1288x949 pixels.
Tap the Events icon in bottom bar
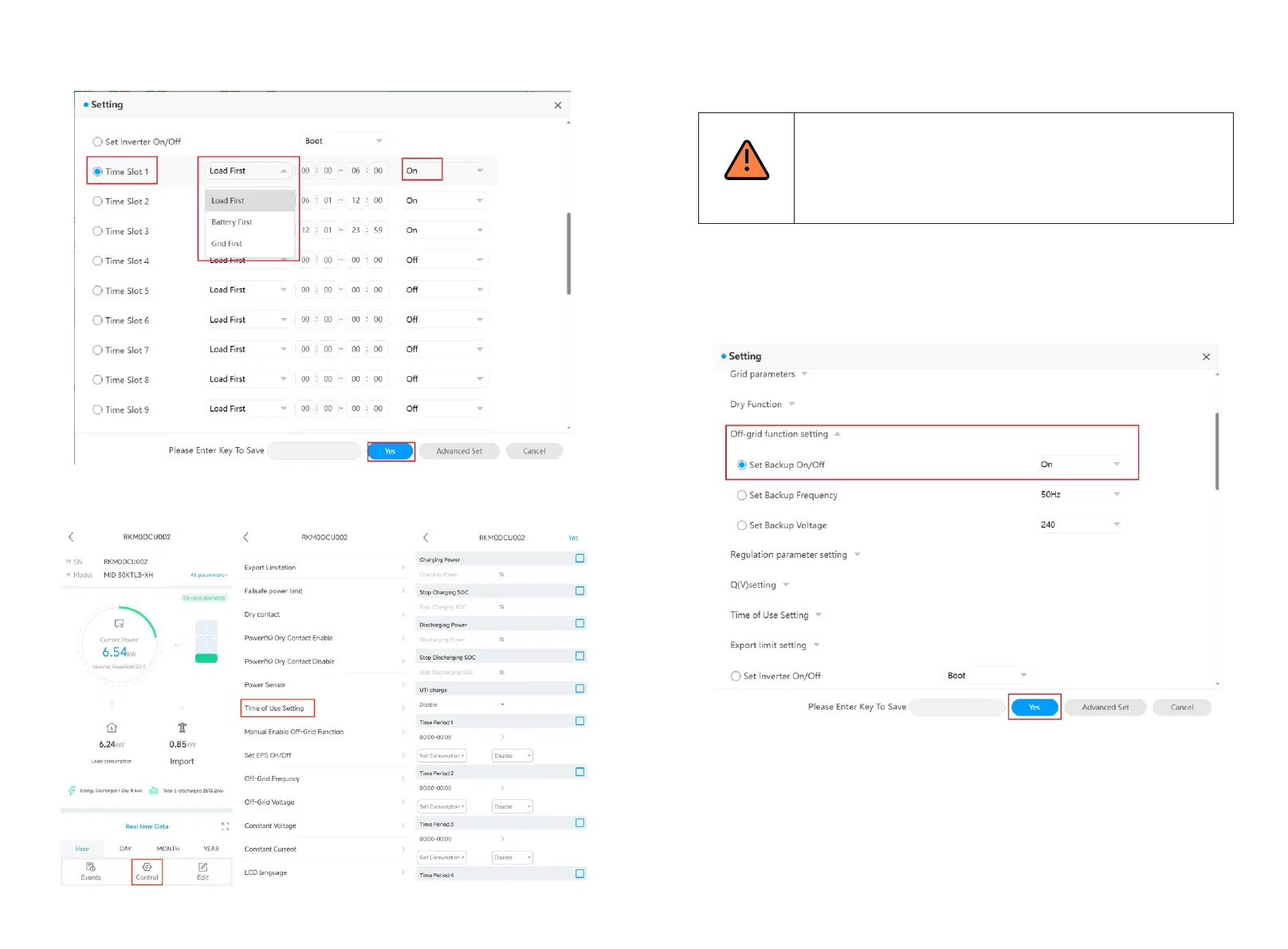(91, 867)
